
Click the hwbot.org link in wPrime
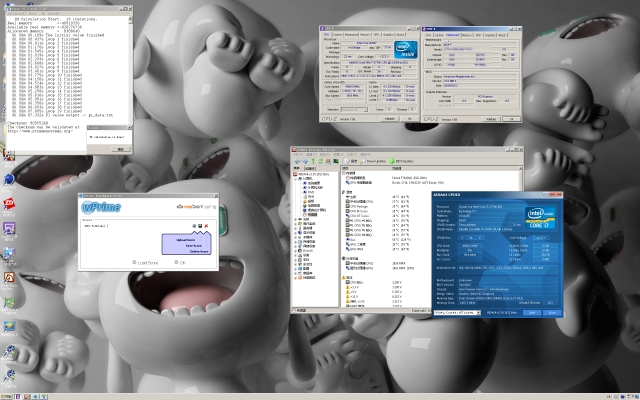click(x=196, y=207)
